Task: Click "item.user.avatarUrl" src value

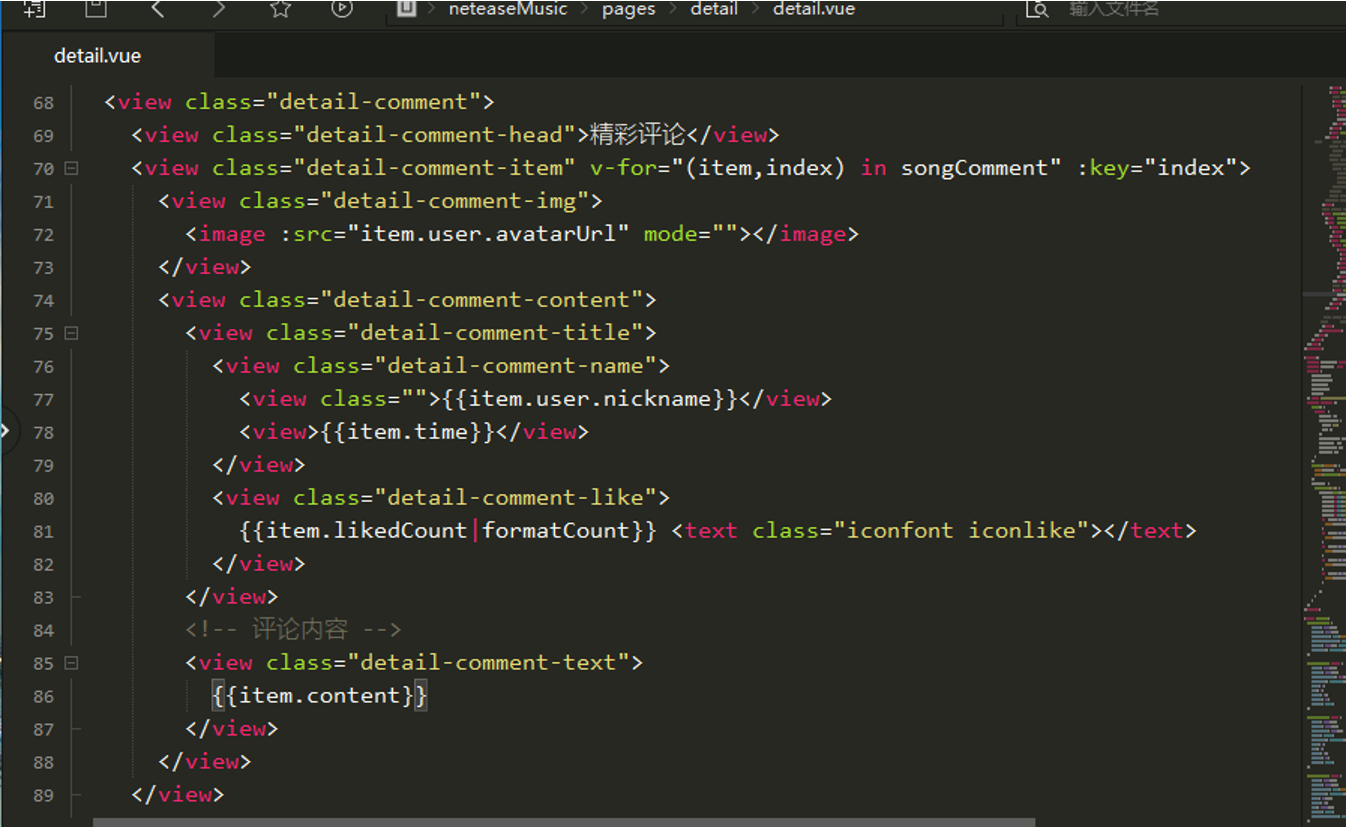Action: [x=488, y=233]
